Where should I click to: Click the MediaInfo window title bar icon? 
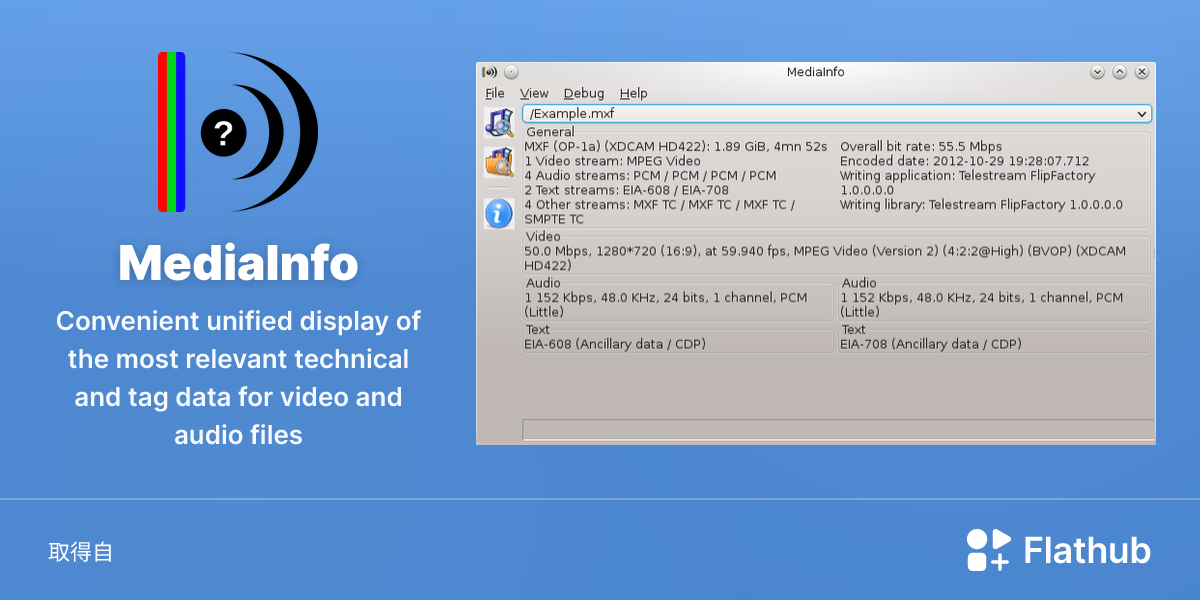pos(489,72)
